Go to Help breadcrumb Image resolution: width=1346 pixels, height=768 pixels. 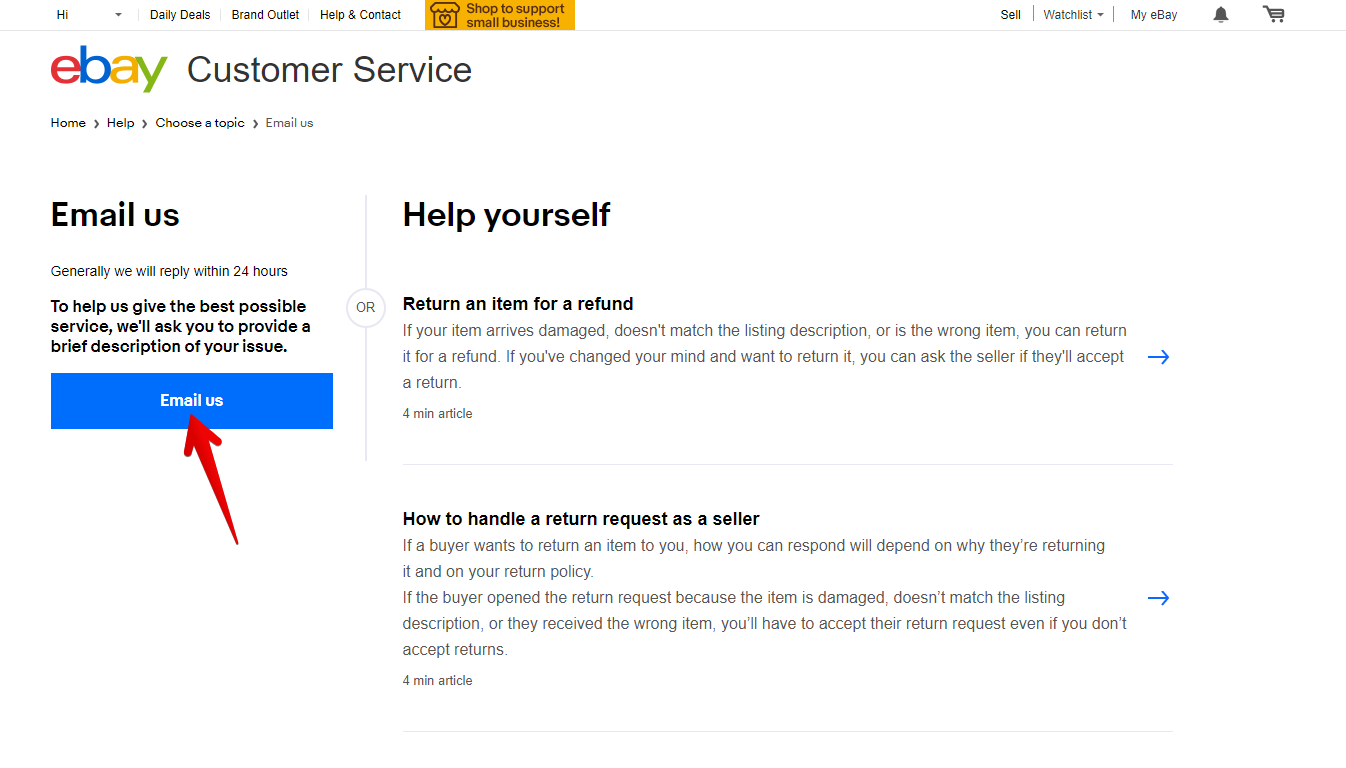[120, 123]
